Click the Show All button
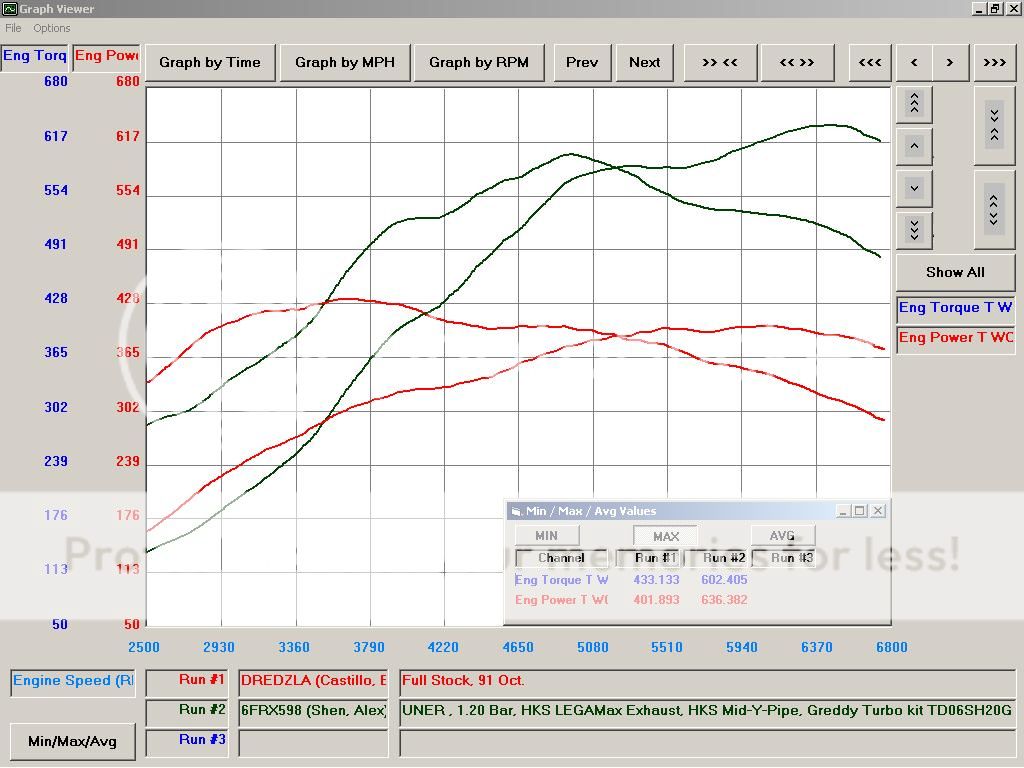 point(954,271)
